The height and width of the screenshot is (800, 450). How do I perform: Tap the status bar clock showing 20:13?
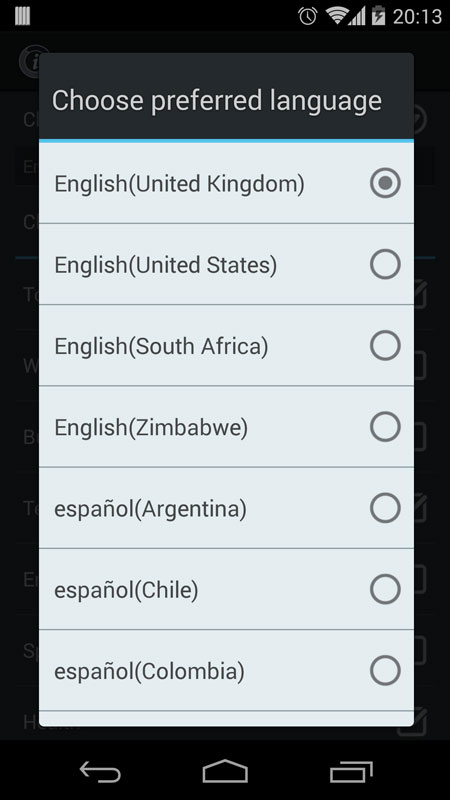(x=417, y=16)
